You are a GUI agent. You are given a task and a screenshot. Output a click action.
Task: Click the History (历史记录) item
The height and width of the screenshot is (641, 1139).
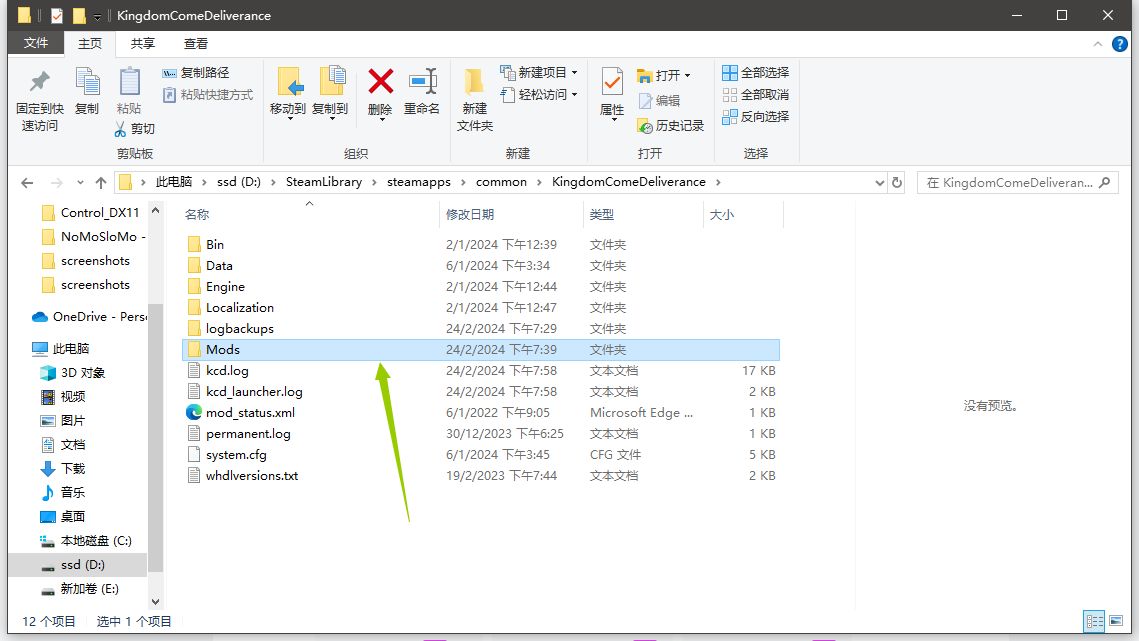point(670,126)
